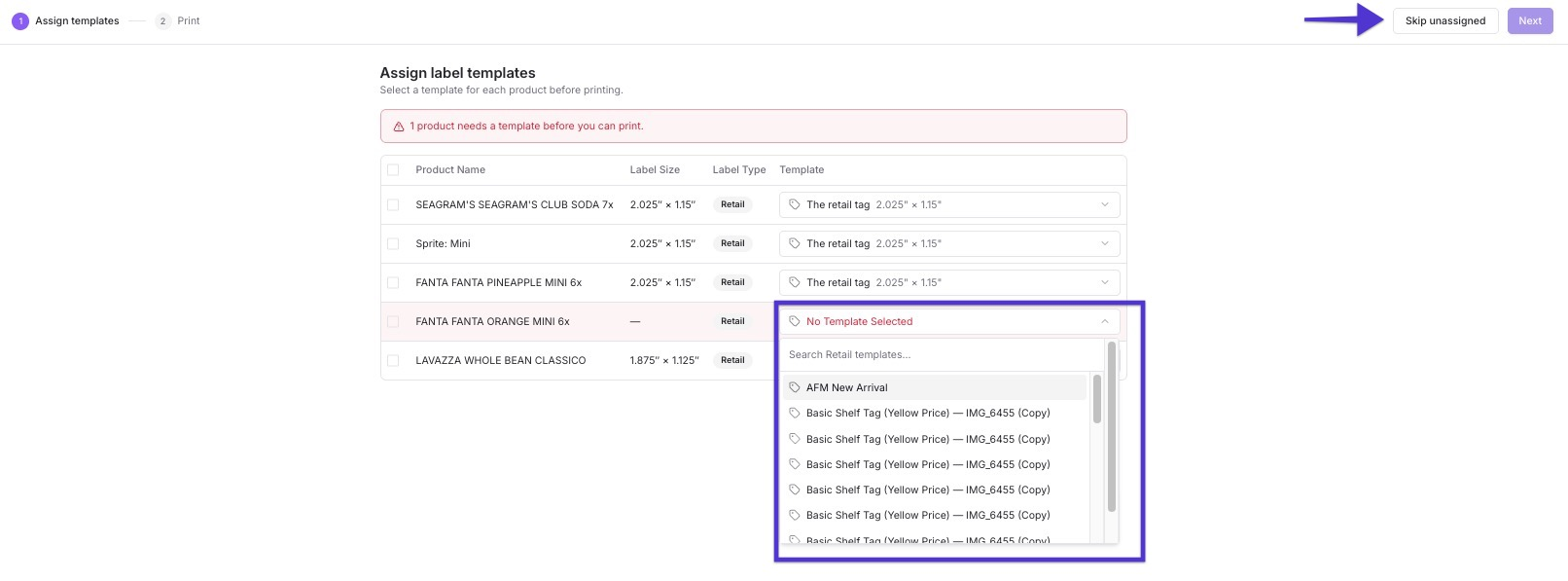The height and width of the screenshot is (581, 1568).
Task: Click the step 2 circle icon
Action: pos(162,20)
